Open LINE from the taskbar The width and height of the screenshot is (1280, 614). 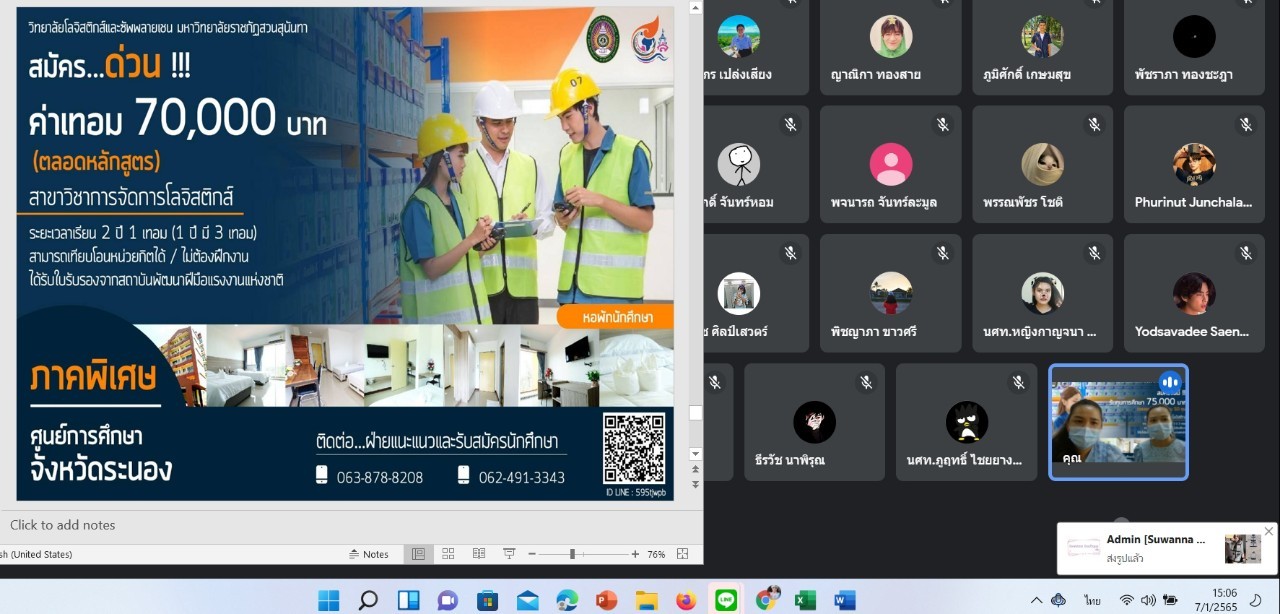click(x=725, y=600)
